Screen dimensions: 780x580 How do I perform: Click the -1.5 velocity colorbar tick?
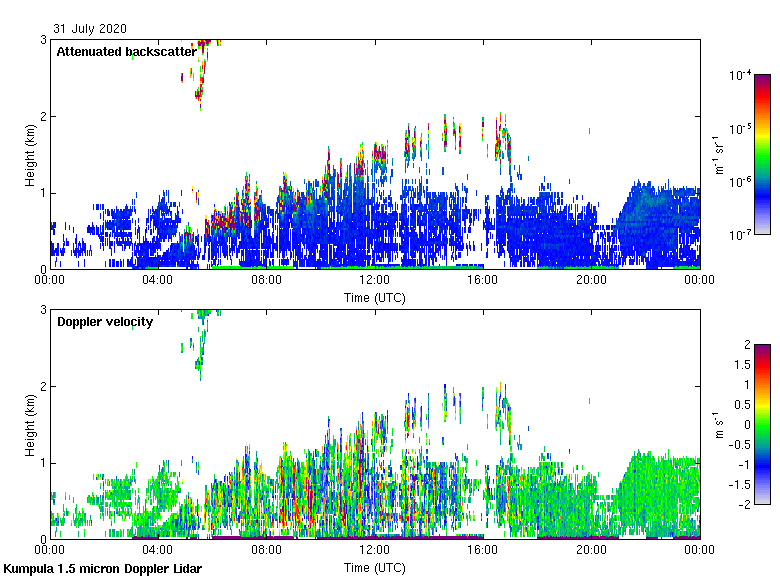pyautogui.click(x=740, y=484)
